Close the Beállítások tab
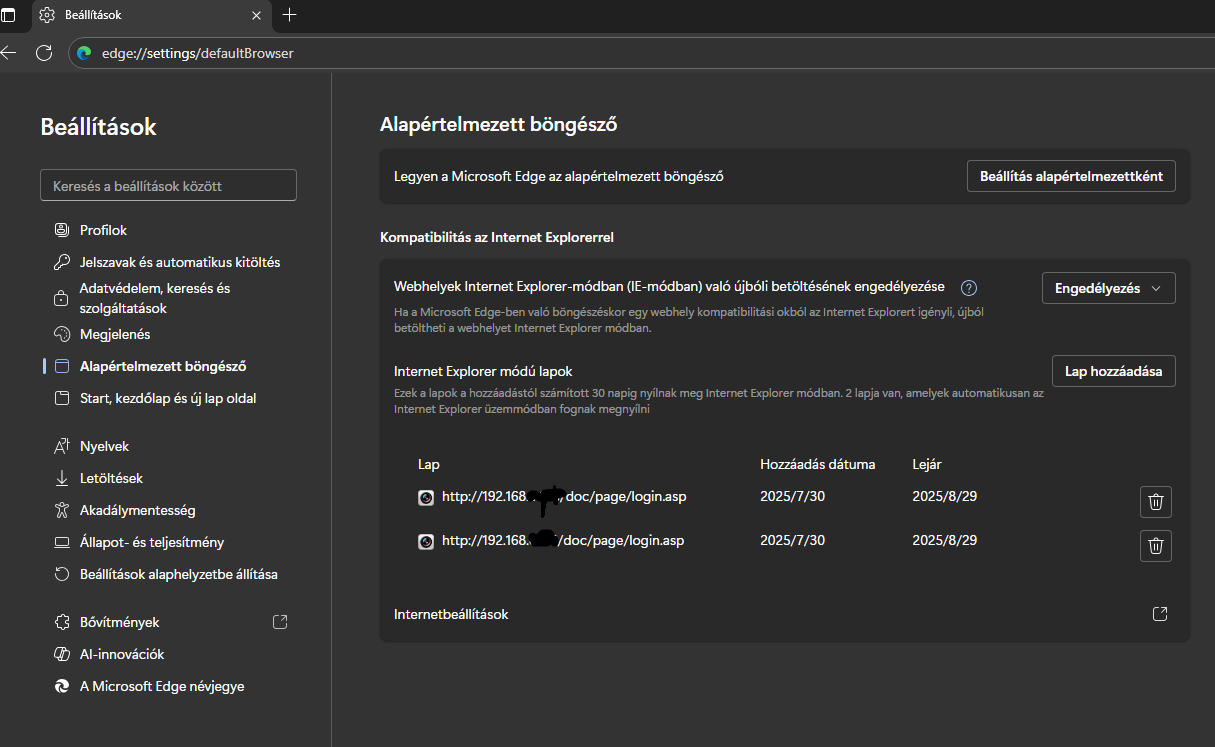1215x747 pixels. 256,15
